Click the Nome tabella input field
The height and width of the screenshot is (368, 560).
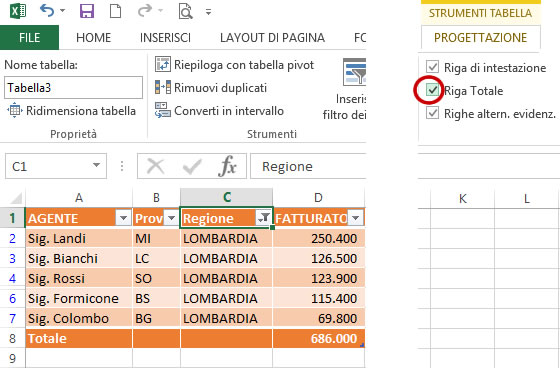pos(73,88)
